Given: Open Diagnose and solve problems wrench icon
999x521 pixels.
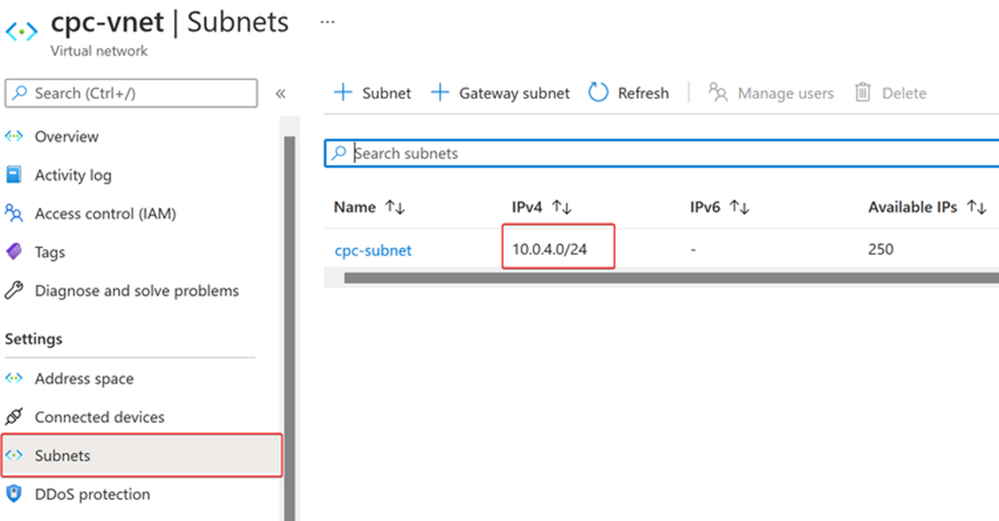Looking at the screenshot, I should (x=13, y=290).
